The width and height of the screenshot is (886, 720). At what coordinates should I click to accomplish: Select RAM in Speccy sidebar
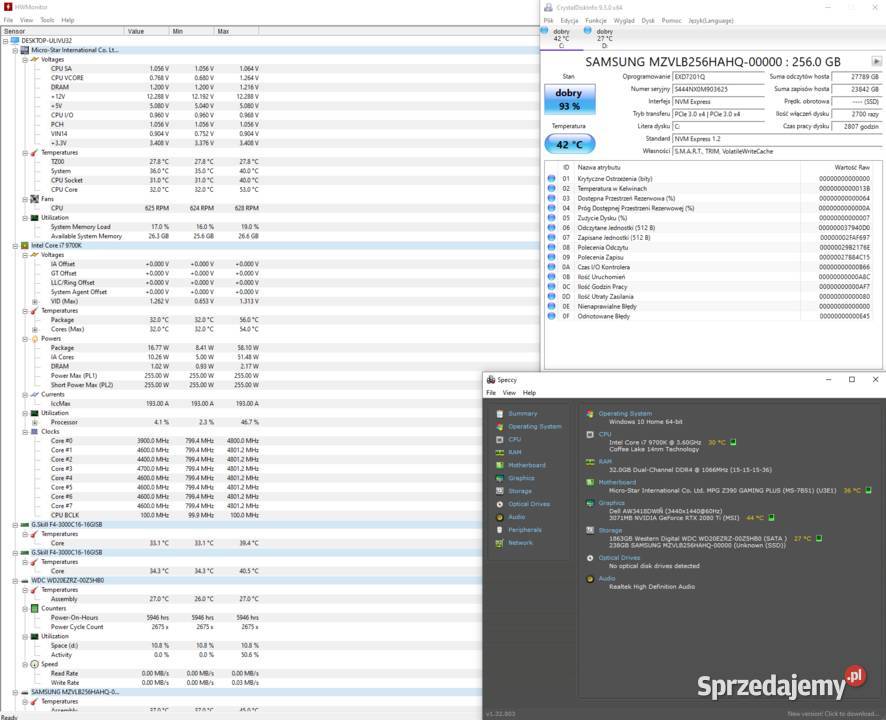[x=514, y=453]
